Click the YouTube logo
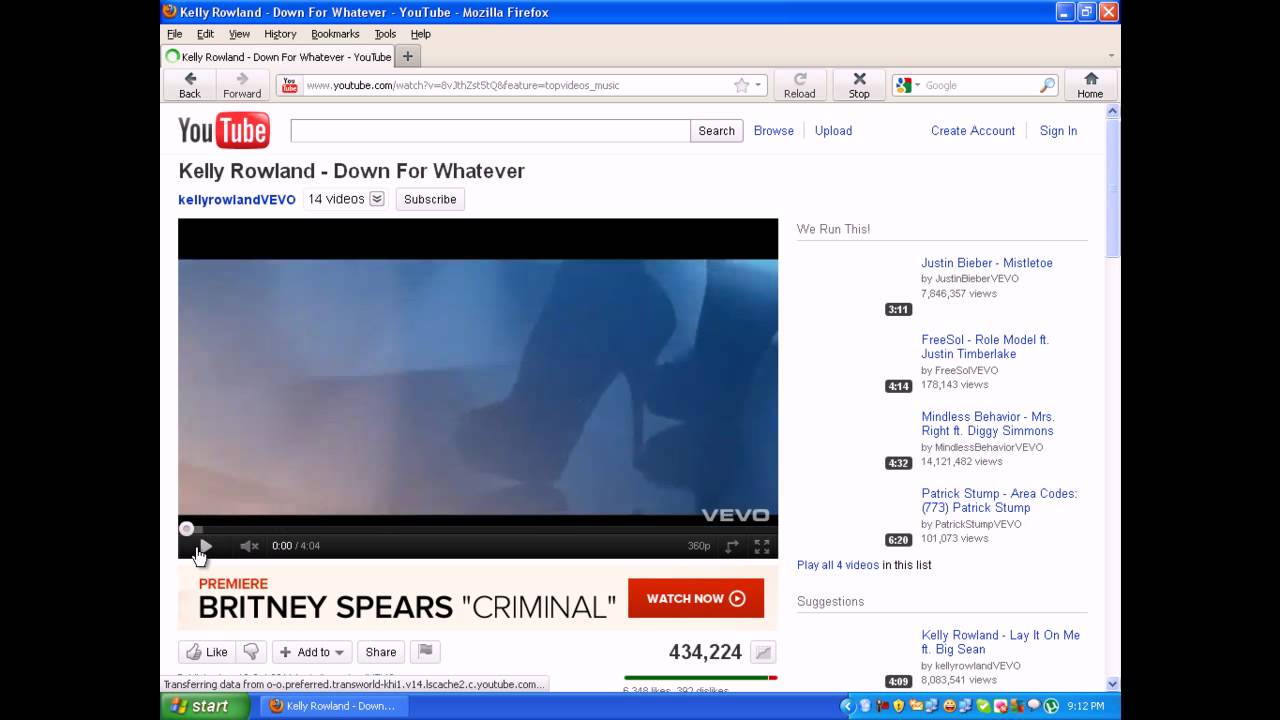 tap(224, 130)
